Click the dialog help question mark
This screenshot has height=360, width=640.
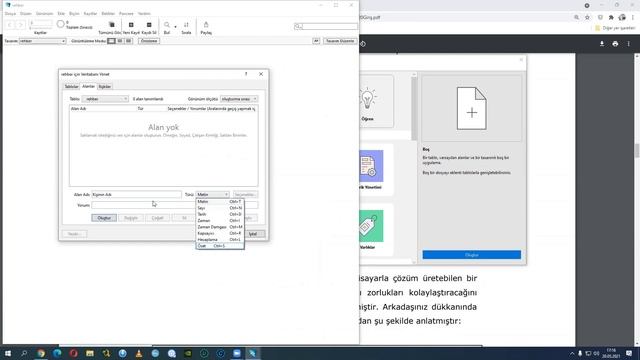pyautogui.click(x=246, y=74)
